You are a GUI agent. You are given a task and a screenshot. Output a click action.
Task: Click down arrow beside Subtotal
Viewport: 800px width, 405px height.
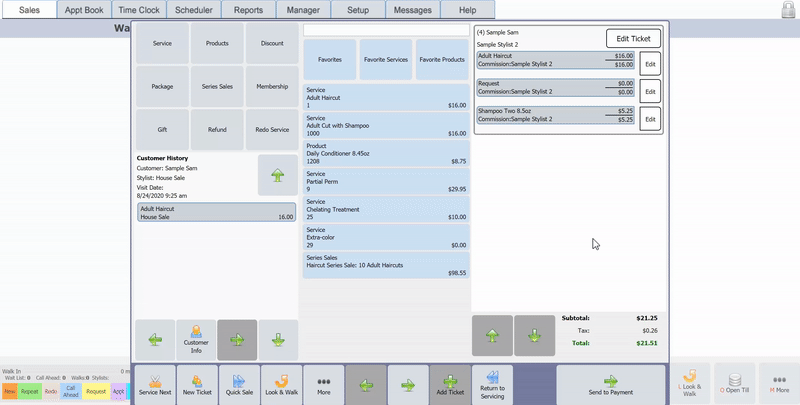(534, 335)
